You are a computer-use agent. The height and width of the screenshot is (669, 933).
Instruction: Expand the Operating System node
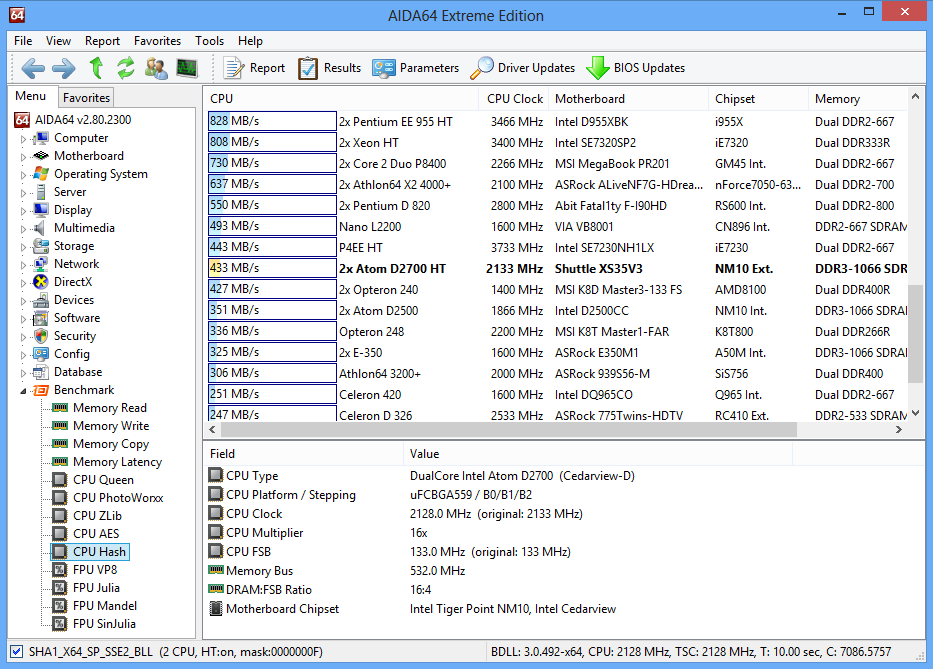click(23, 175)
